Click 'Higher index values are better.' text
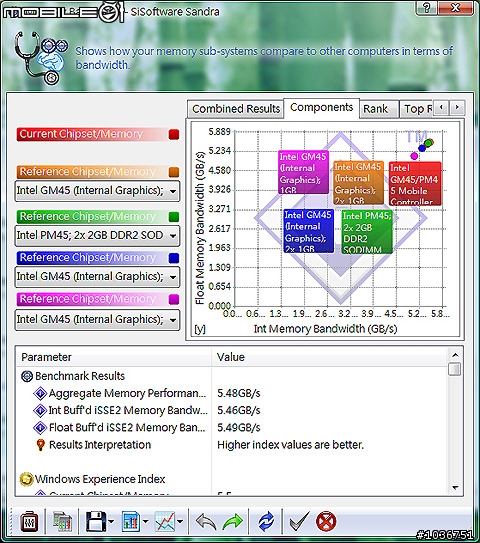The image size is (480, 543). click(290, 445)
